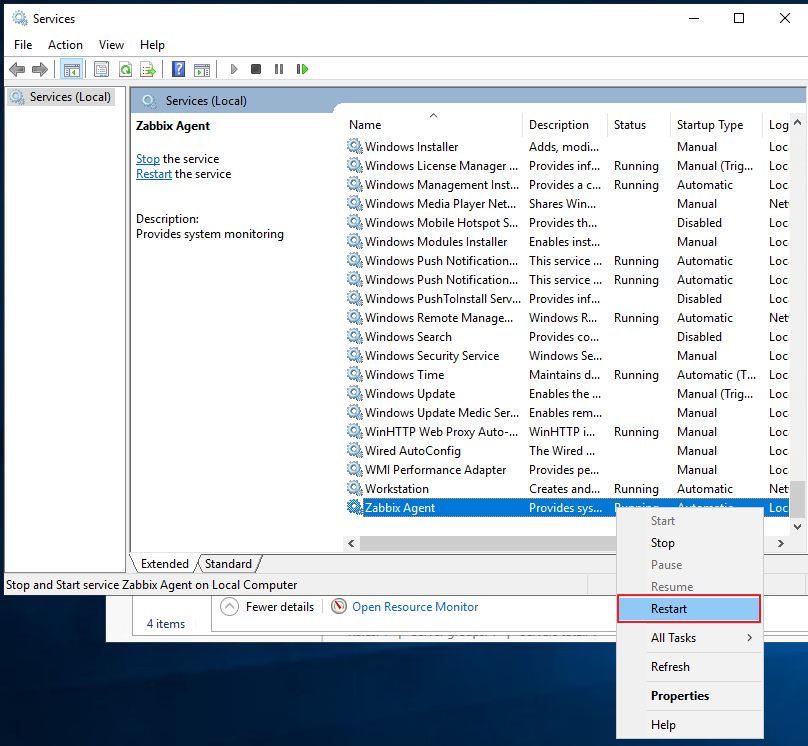Select the Windows Update service row
Viewport: 808px width, 746px height.
pyautogui.click(x=567, y=394)
